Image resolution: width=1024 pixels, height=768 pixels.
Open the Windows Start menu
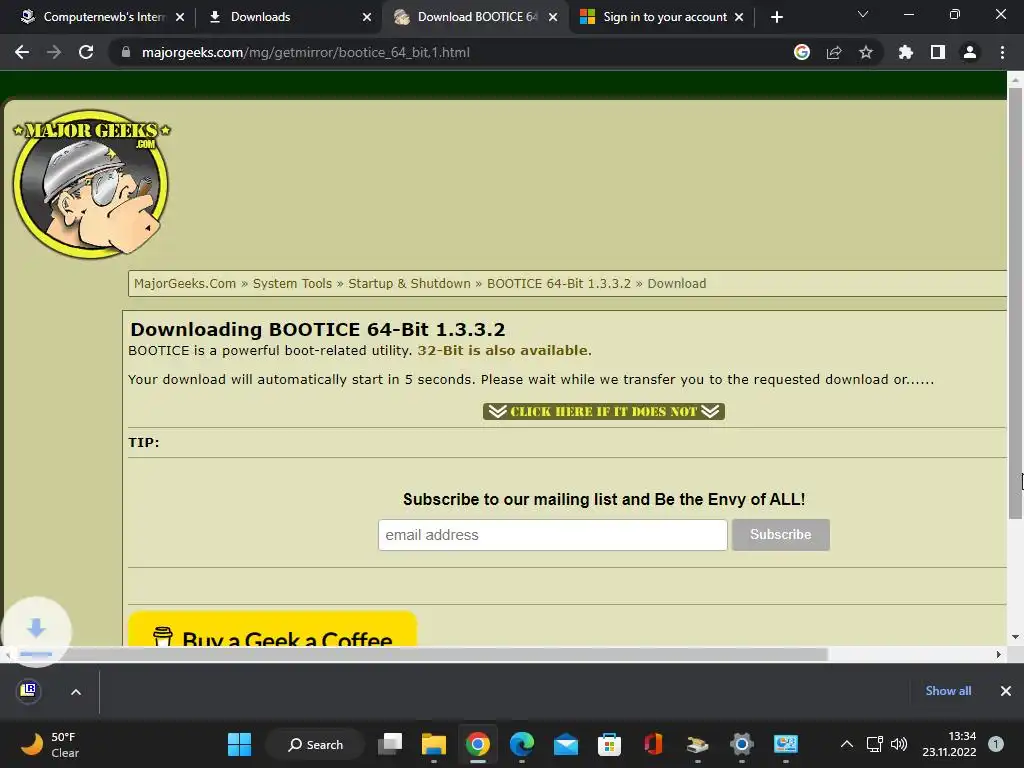[239, 744]
